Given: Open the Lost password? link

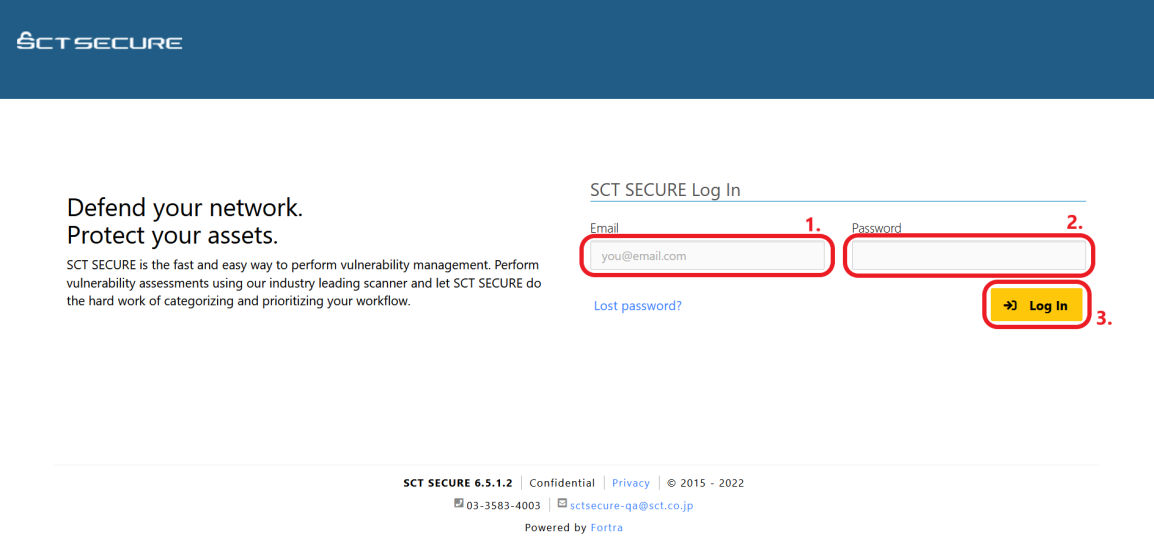Looking at the screenshot, I should coord(637,305).
